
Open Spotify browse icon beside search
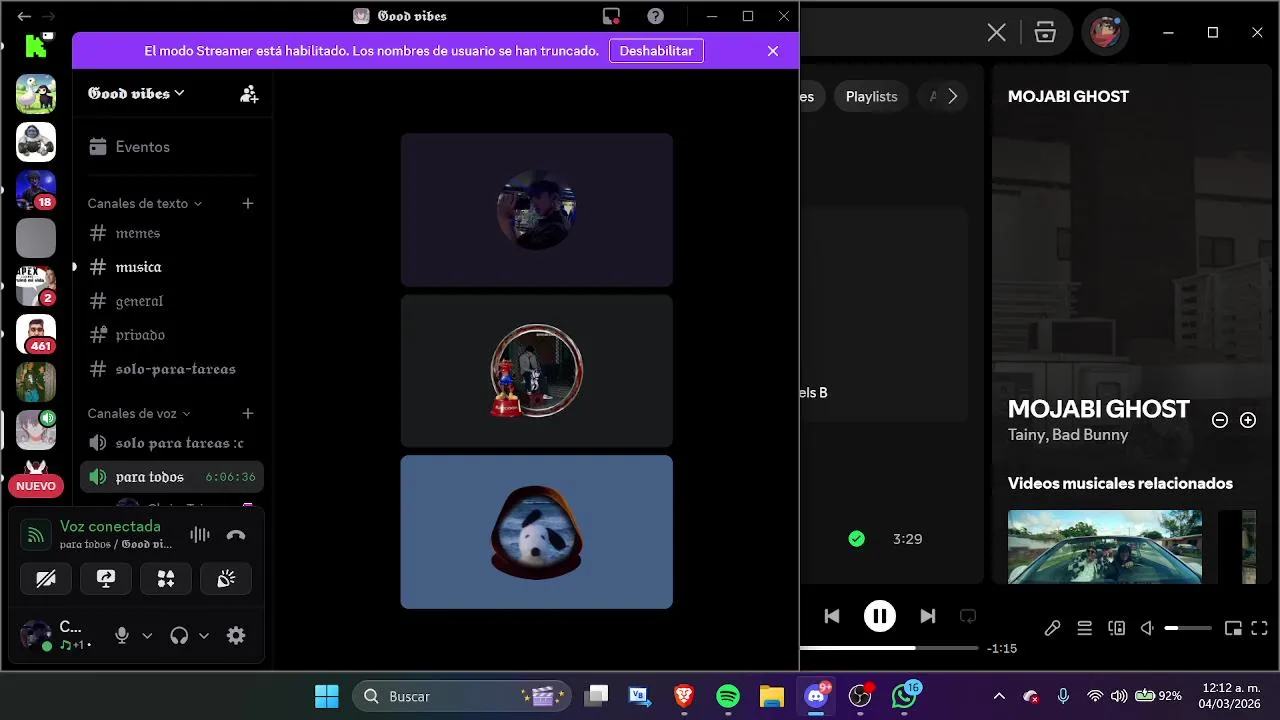[x=1045, y=33]
